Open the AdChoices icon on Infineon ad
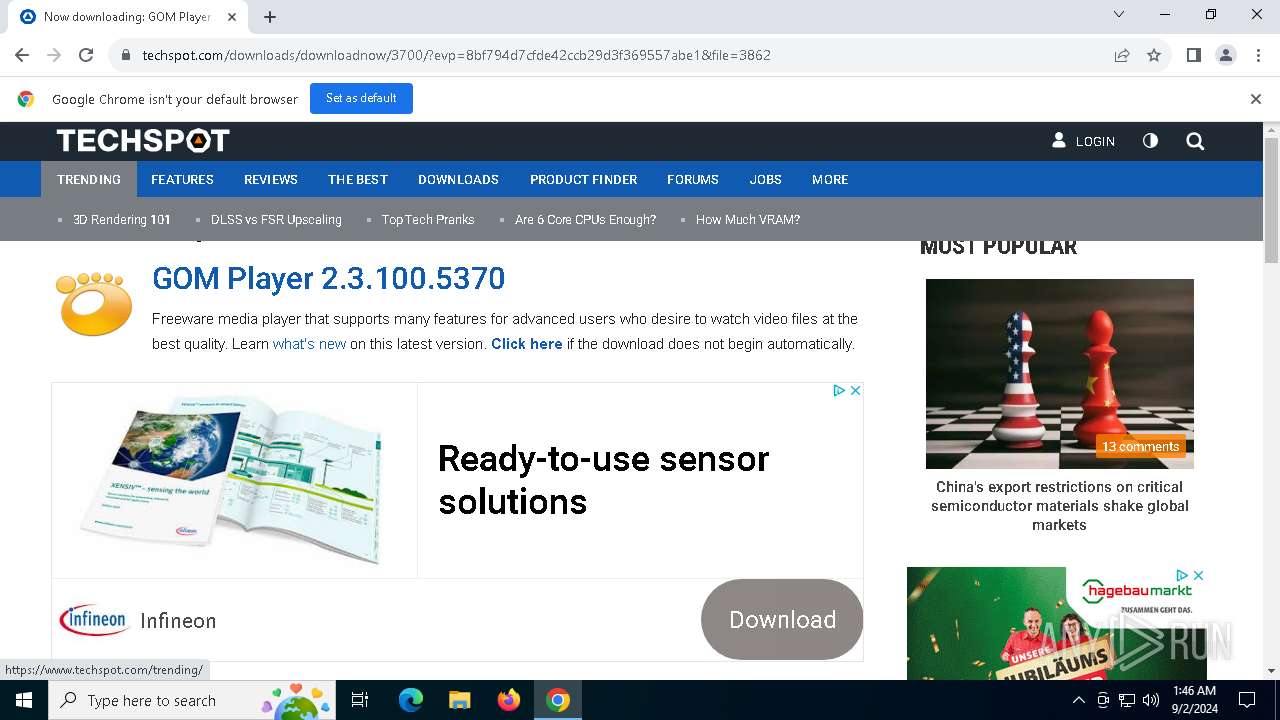This screenshot has width=1280, height=720. (839, 391)
